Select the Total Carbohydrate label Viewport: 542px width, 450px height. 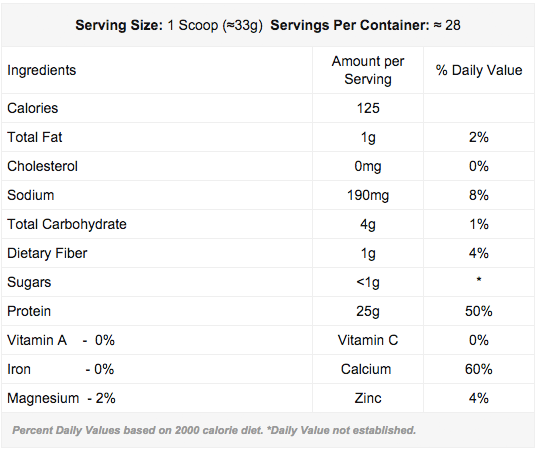pos(67,224)
